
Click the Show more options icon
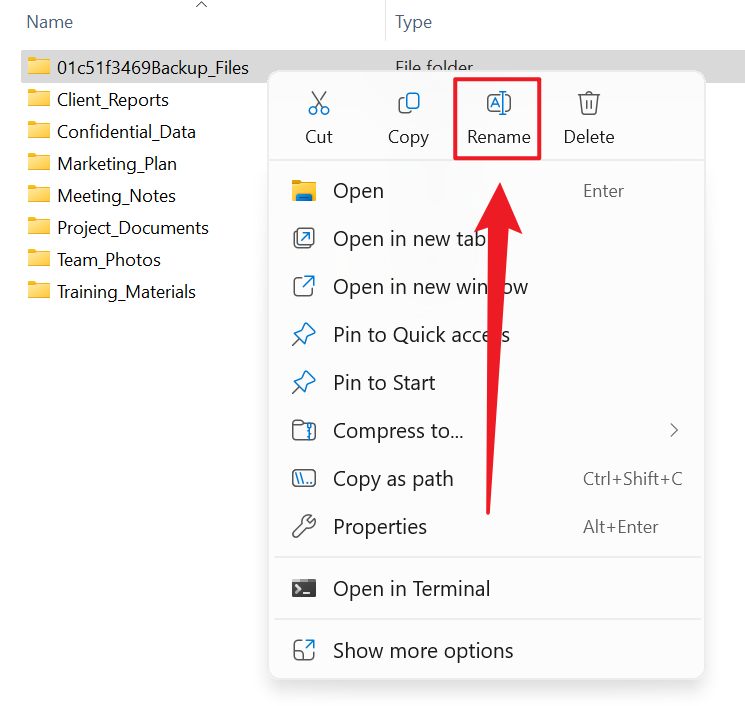coord(304,650)
